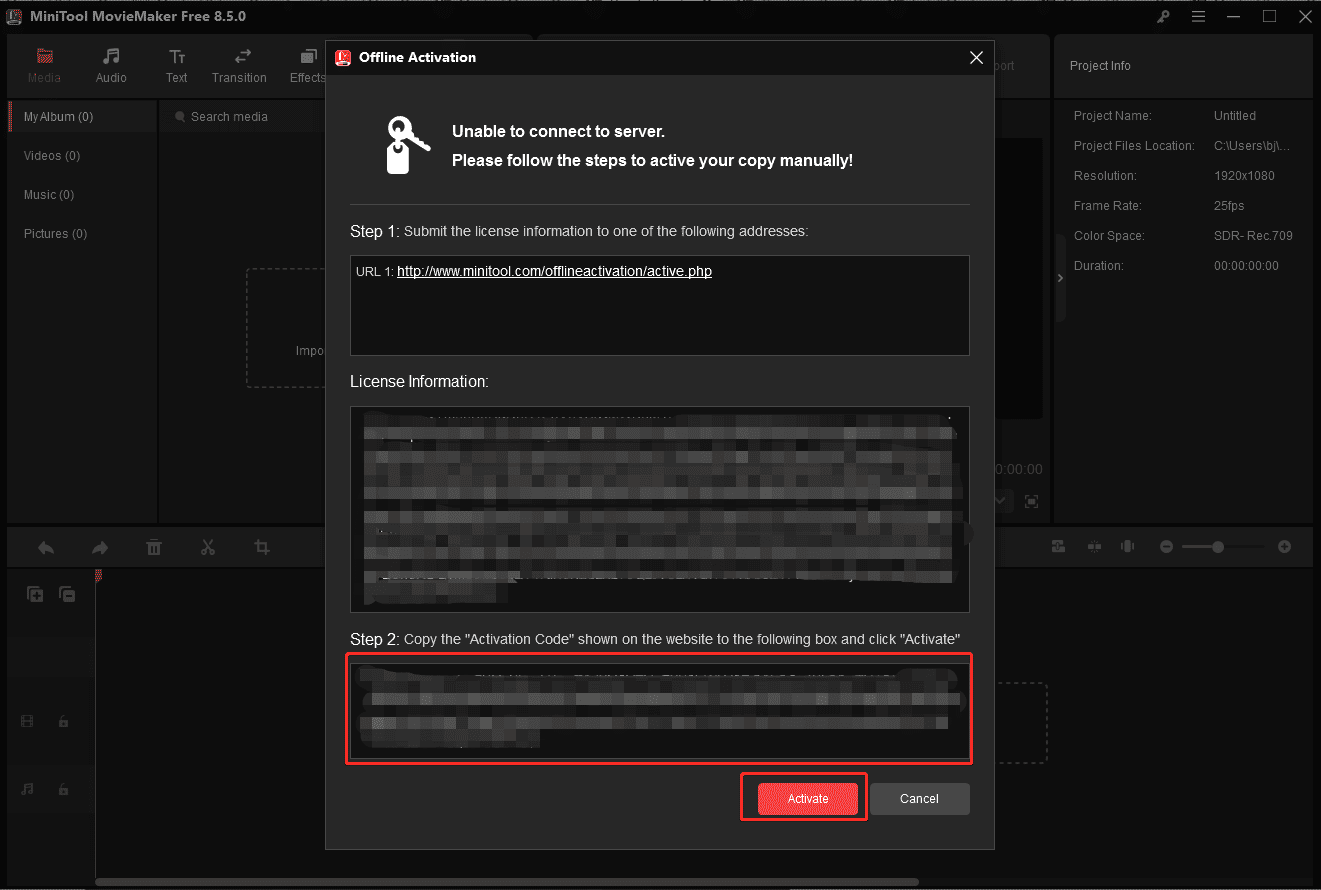Toggle the lock on the video track
The height and width of the screenshot is (890, 1321).
63,720
